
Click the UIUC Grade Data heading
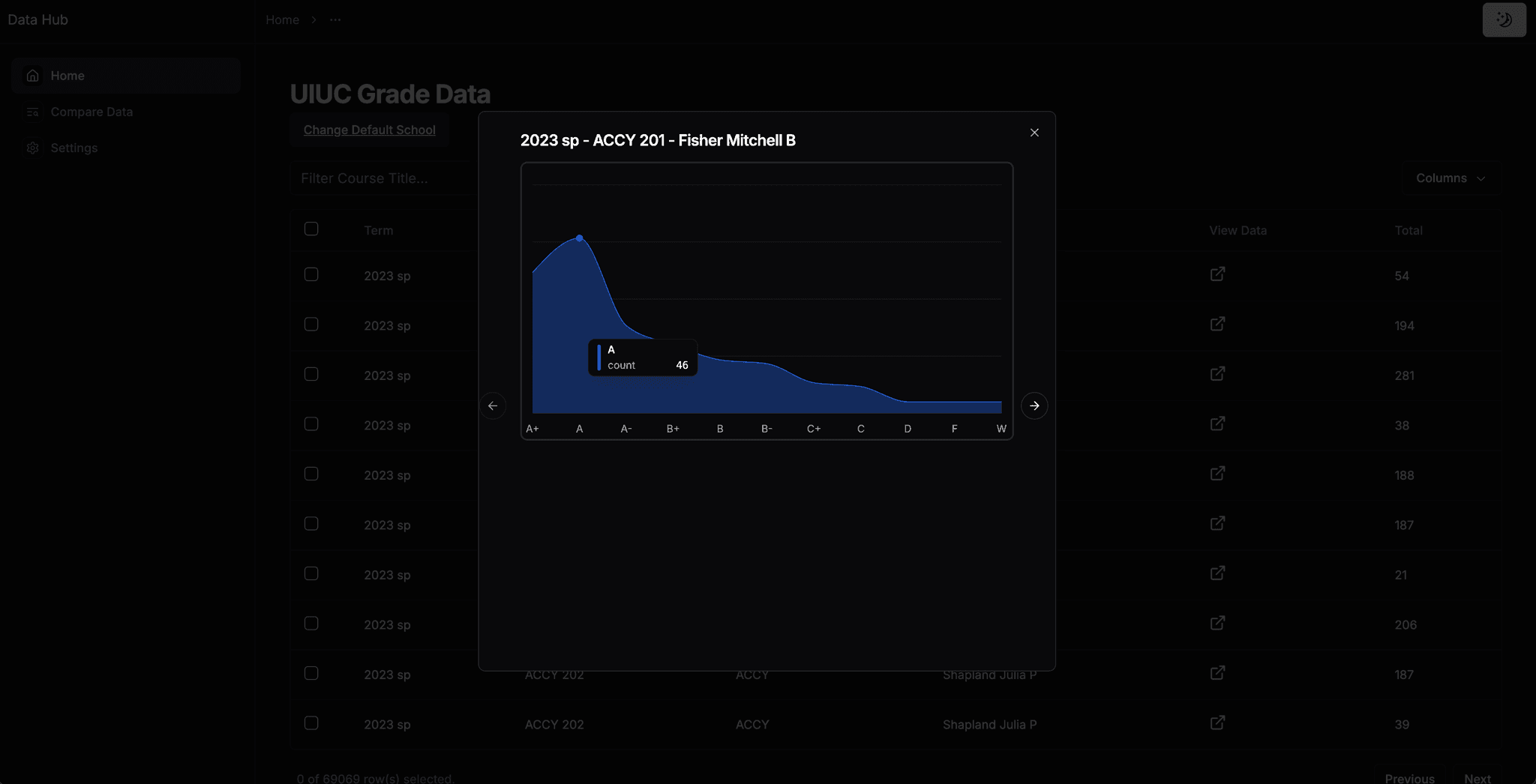point(390,94)
